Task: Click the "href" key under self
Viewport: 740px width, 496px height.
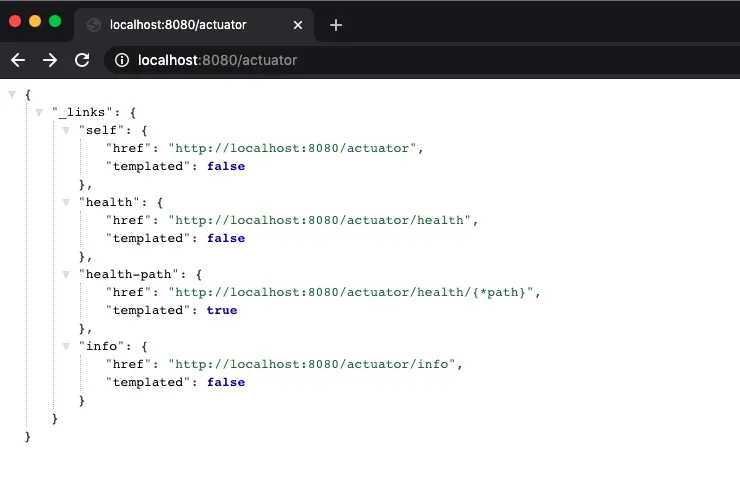Action: point(128,148)
